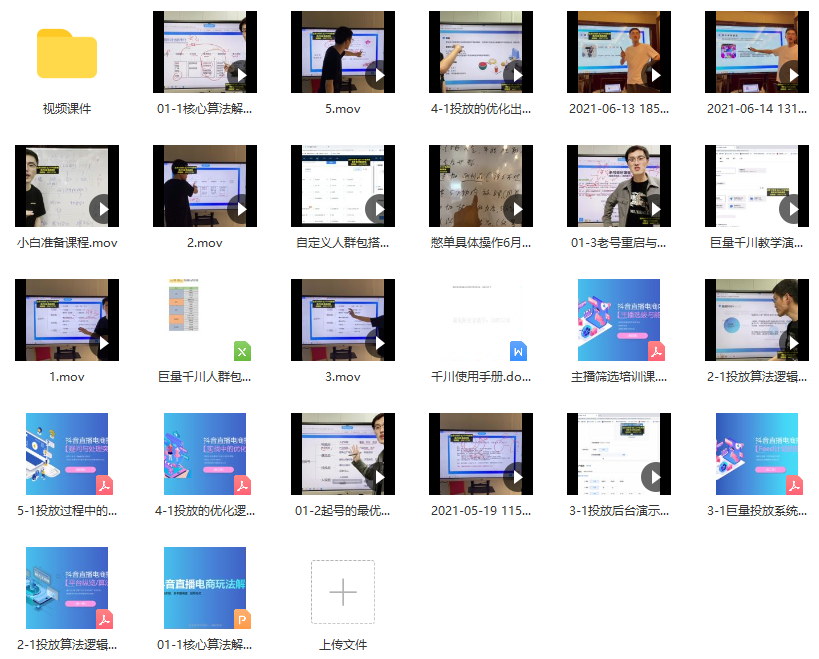Play the 3.mov video thumbnail
The width and height of the screenshot is (819, 659).
click(343, 319)
